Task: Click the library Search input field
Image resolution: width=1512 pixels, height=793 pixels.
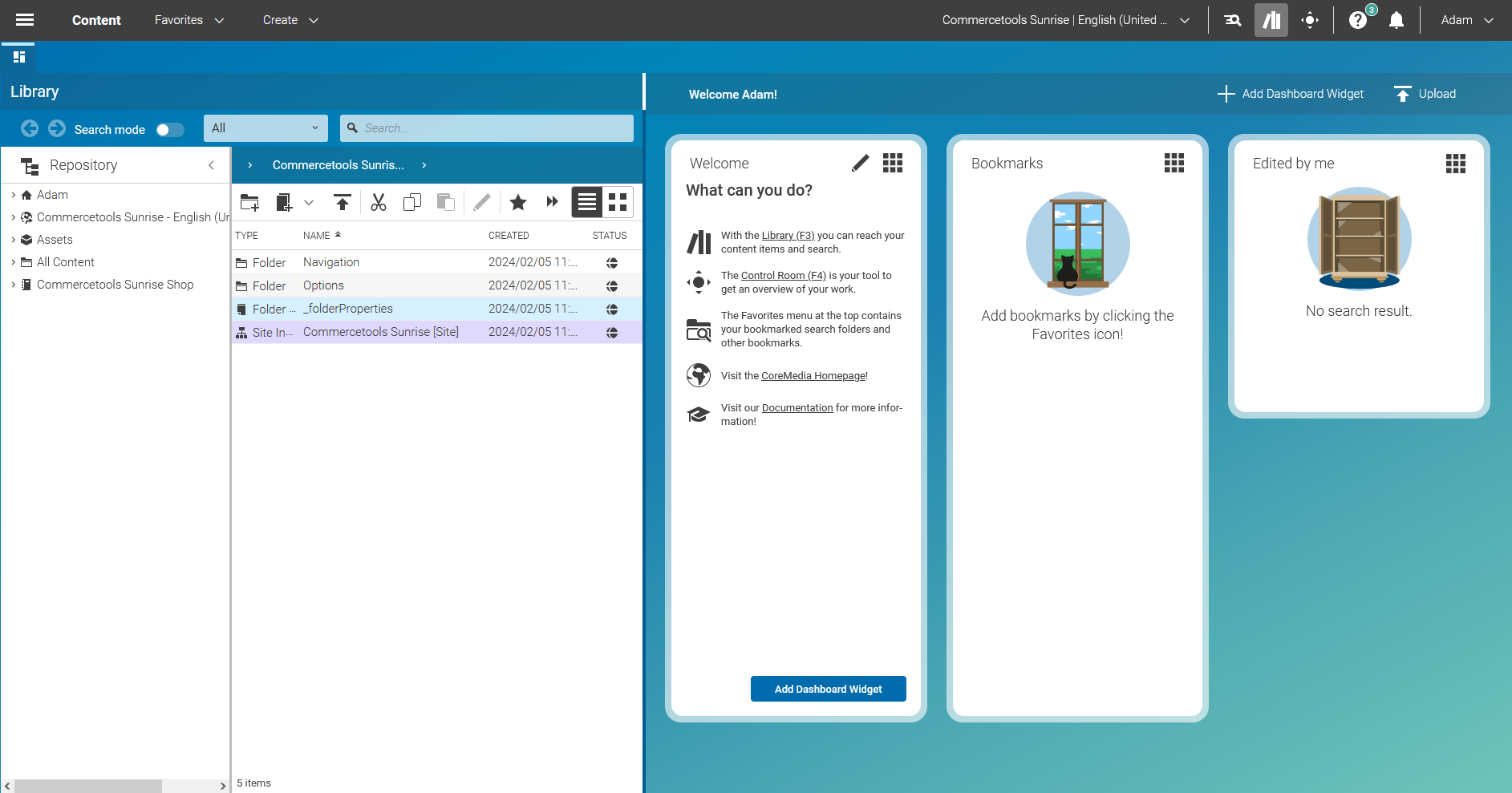Action: [x=493, y=128]
